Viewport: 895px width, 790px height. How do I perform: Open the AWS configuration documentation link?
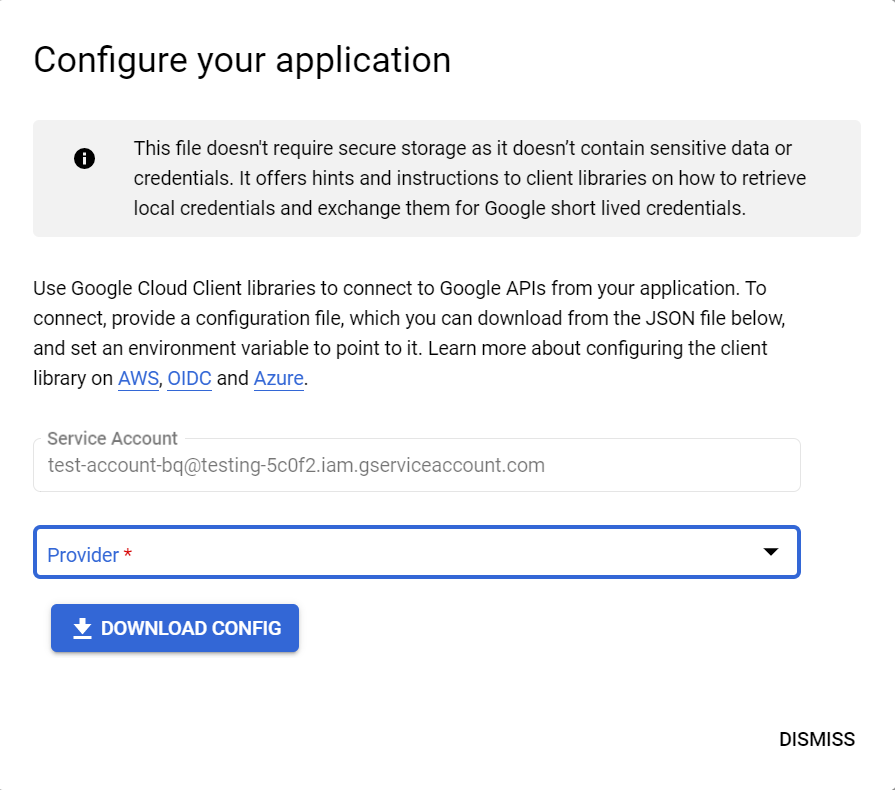point(137,378)
